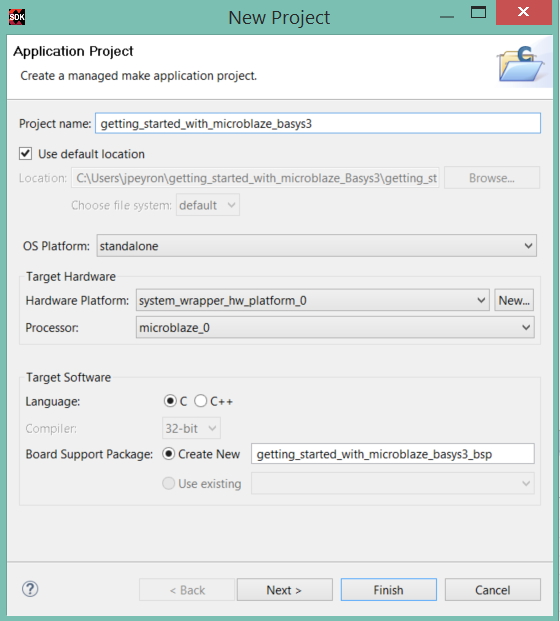Viewport: 560px width, 621px height.
Task: Toggle the Use default location checkbox
Action: tap(26, 154)
